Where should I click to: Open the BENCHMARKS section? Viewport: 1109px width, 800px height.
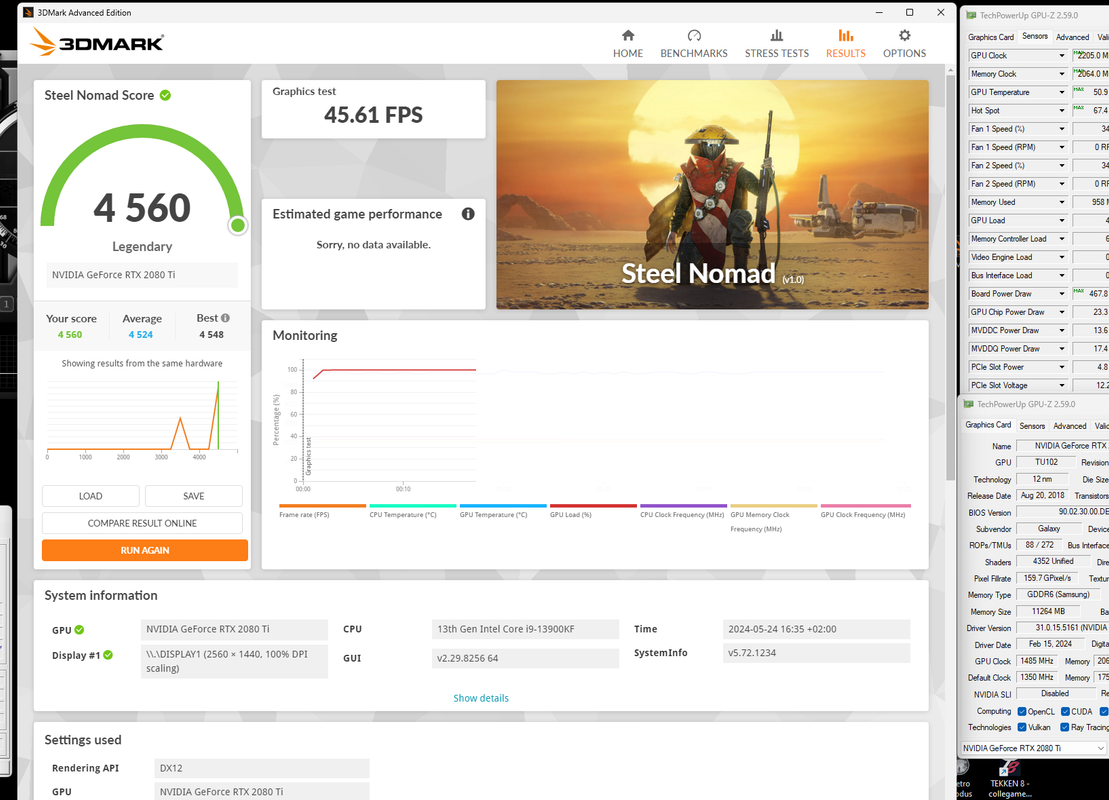tap(694, 44)
